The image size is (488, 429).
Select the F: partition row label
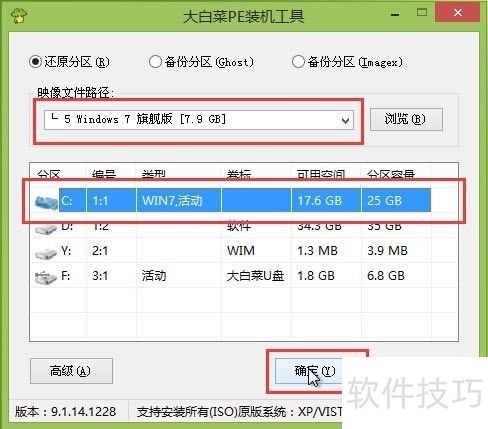pos(66,276)
